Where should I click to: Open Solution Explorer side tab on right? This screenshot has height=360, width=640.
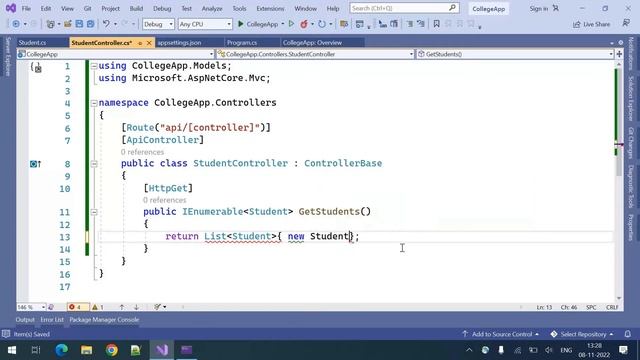click(x=631, y=98)
